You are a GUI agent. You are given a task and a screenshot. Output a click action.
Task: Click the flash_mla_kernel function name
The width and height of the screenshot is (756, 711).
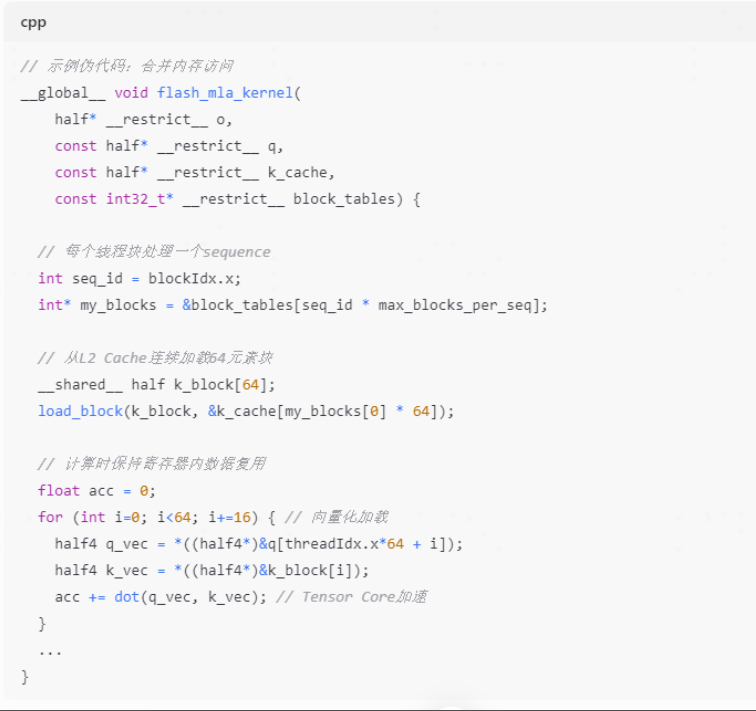coord(225,93)
